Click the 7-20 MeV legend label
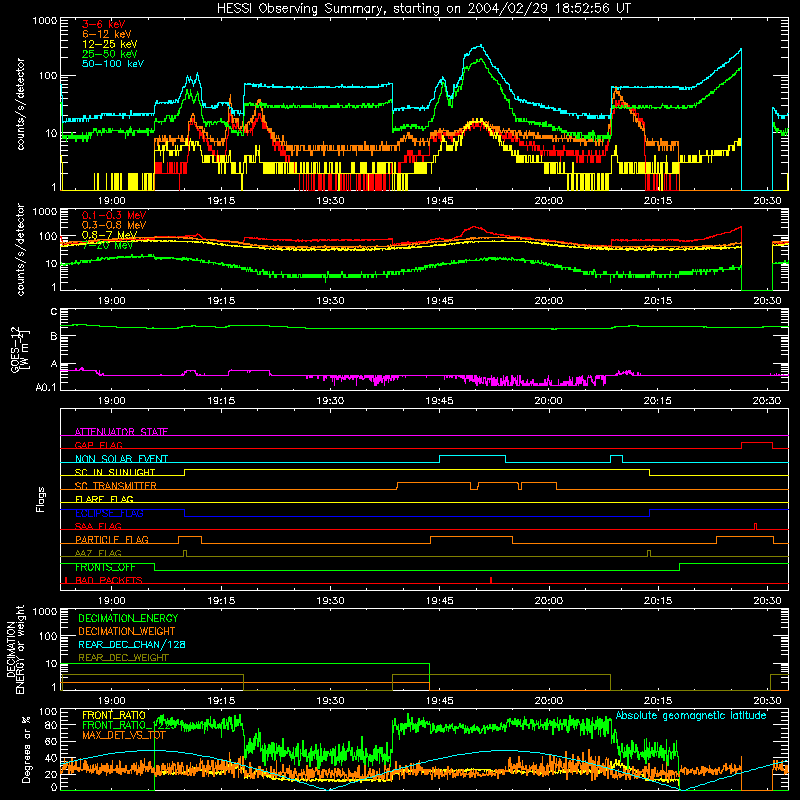The width and height of the screenshot is (800, 800). [107, 245]
